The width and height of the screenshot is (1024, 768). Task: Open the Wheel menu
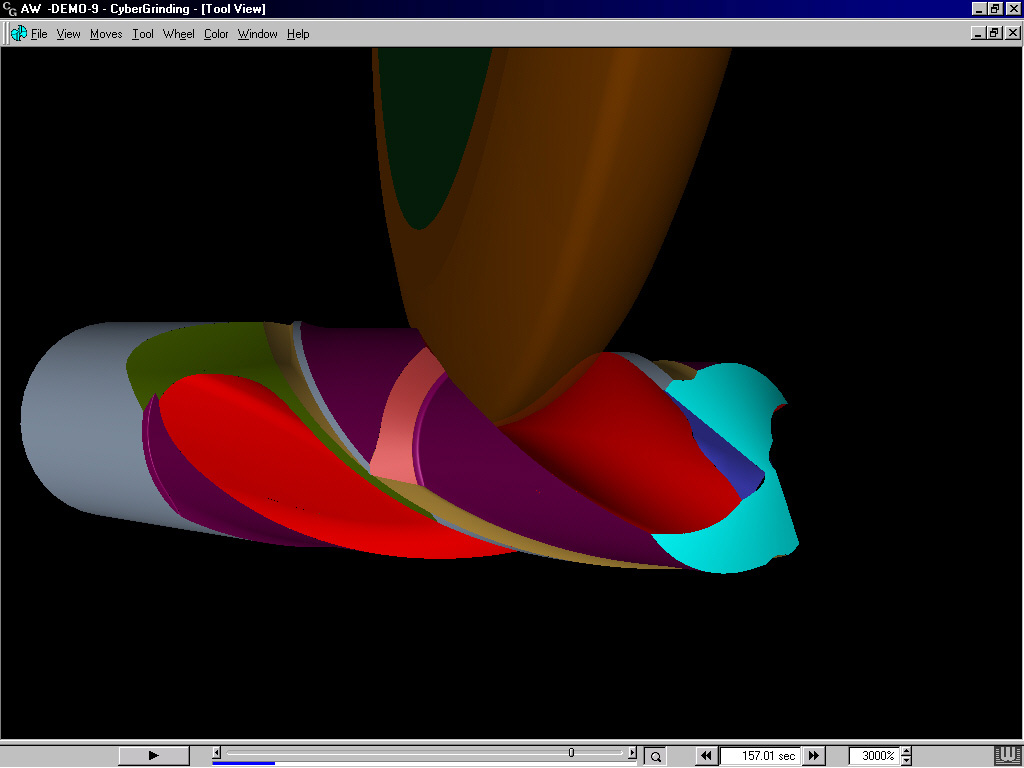pos(179,34)
